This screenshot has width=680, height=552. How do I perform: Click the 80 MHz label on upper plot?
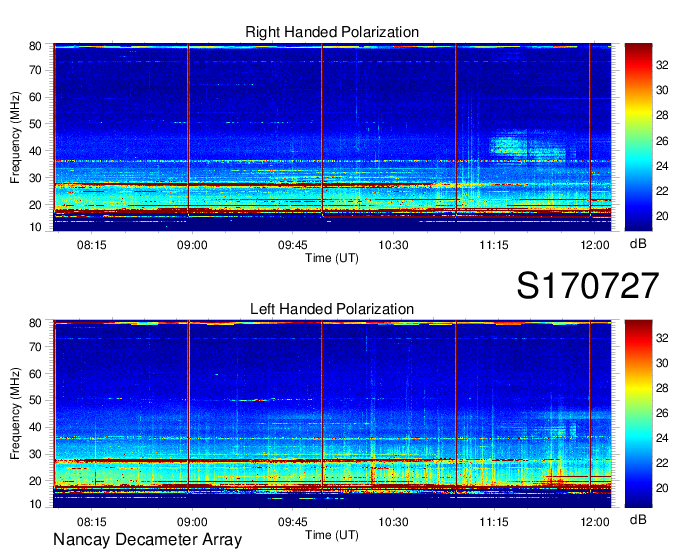[35, 46]
